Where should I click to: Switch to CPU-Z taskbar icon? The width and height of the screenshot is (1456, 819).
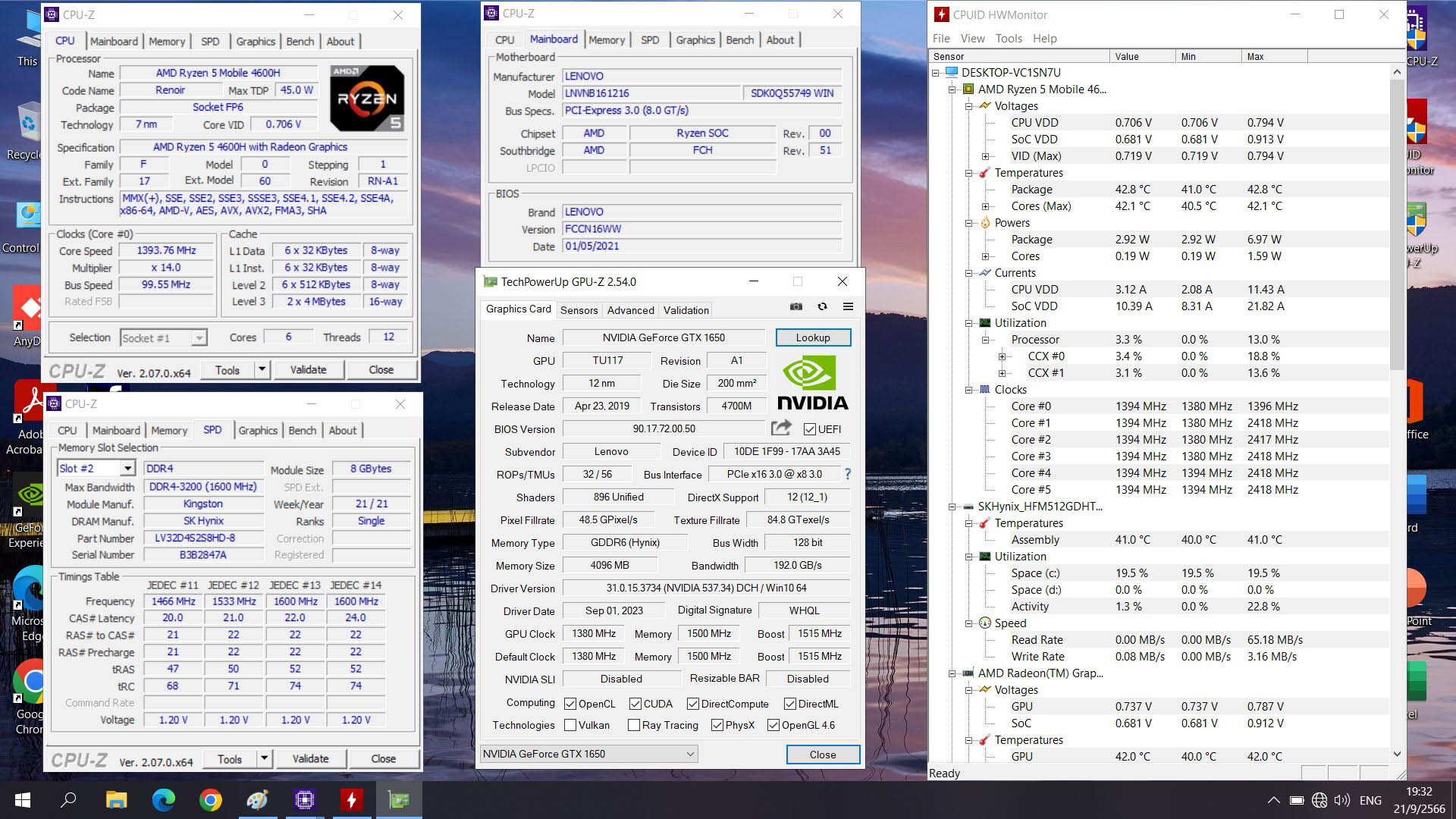(305, 800)
